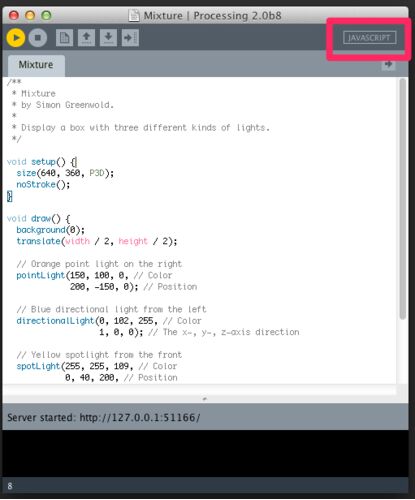Zoom the Processing window

[46, 15]
